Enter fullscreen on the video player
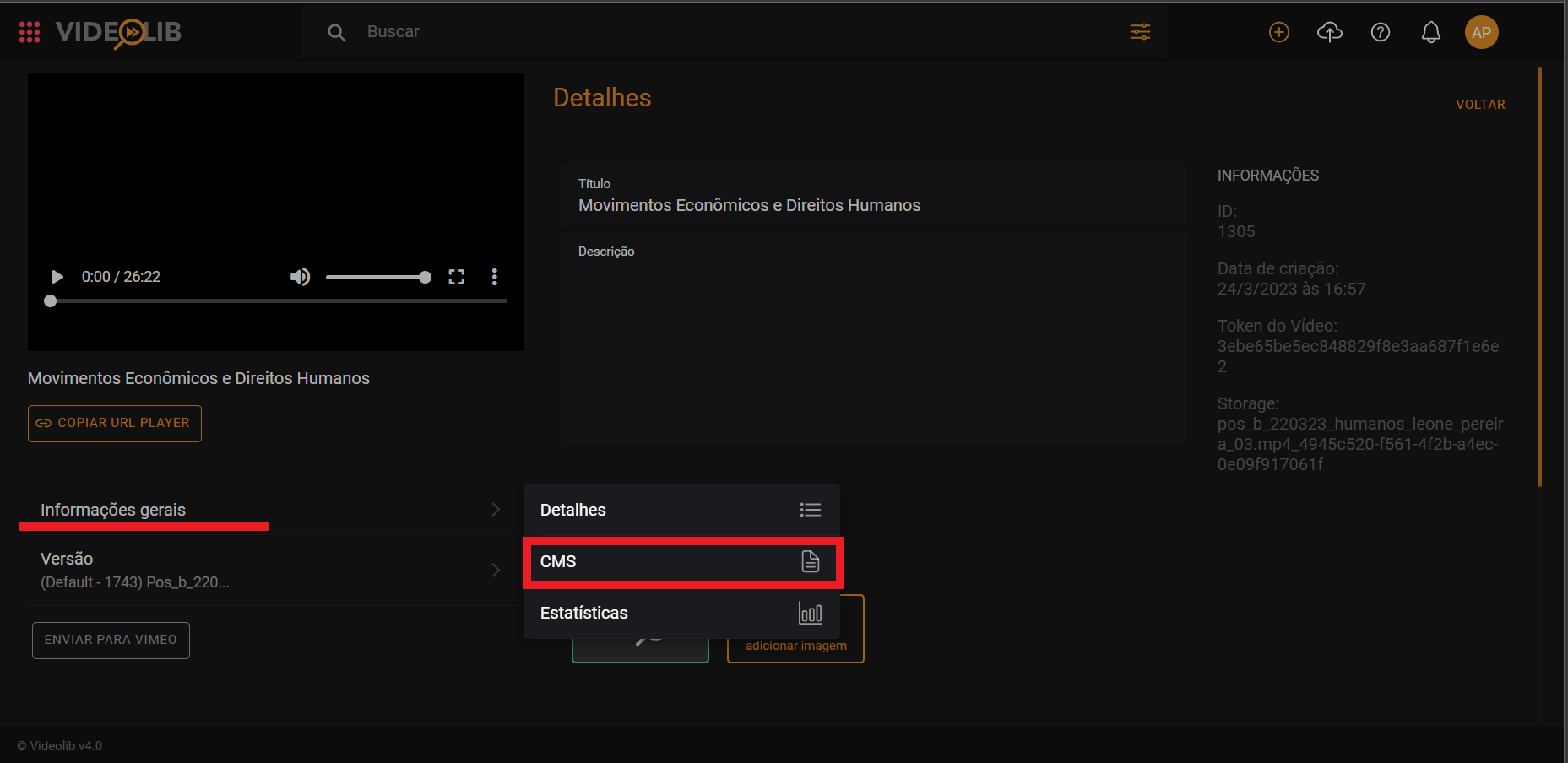Screen dimensions: 1568x763 pyautogui.click(x=457, y=277)
